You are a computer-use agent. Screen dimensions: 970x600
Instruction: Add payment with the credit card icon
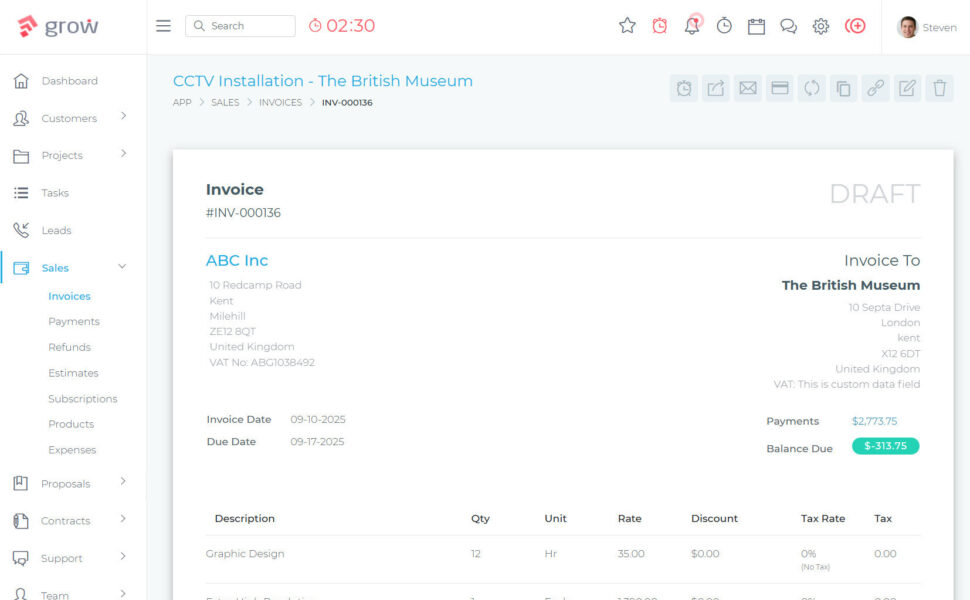pyautogui.click(x=780, y=88)
